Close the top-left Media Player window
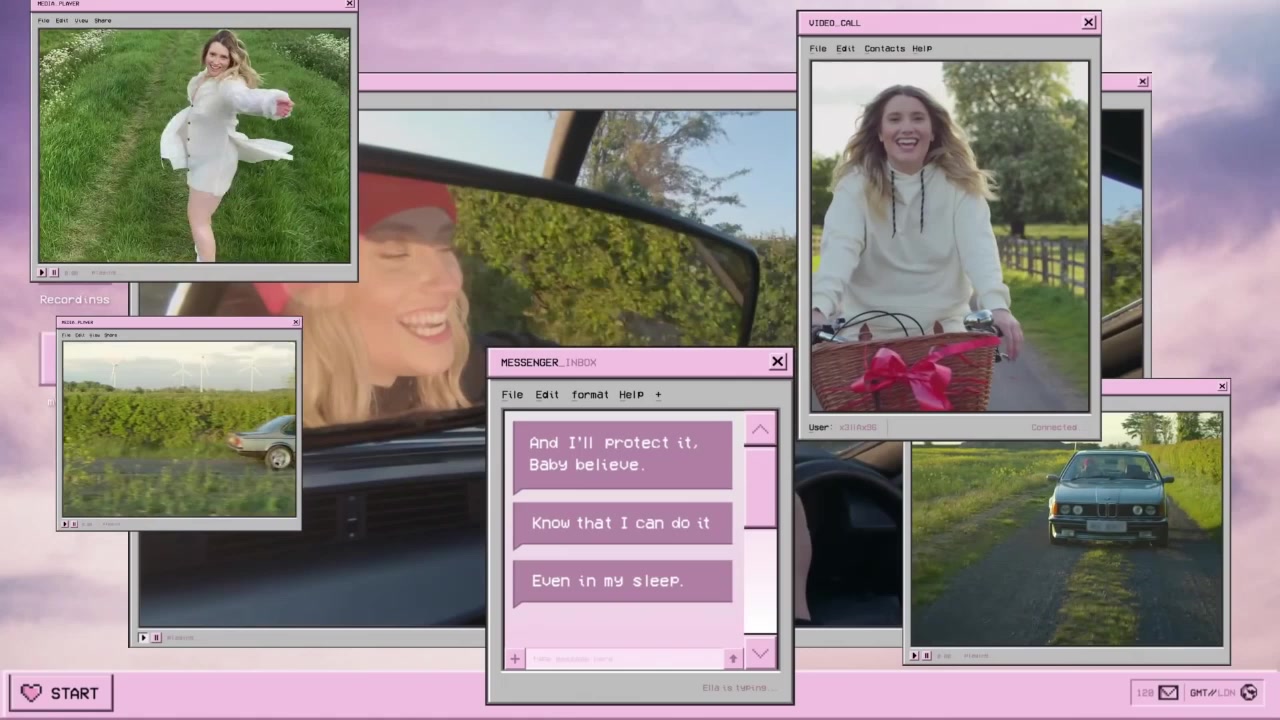The image size is (1280, 720). [x=349, y=4]
